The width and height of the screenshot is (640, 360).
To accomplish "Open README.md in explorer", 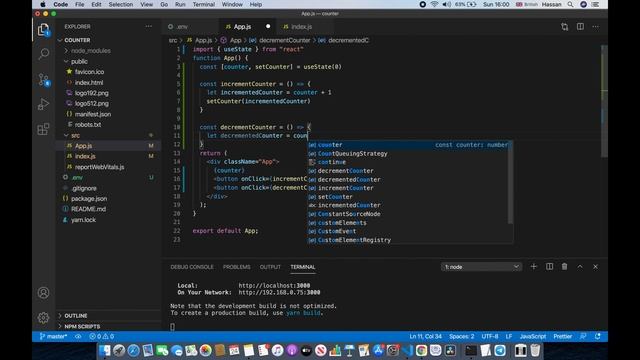I will click(88, 209).
